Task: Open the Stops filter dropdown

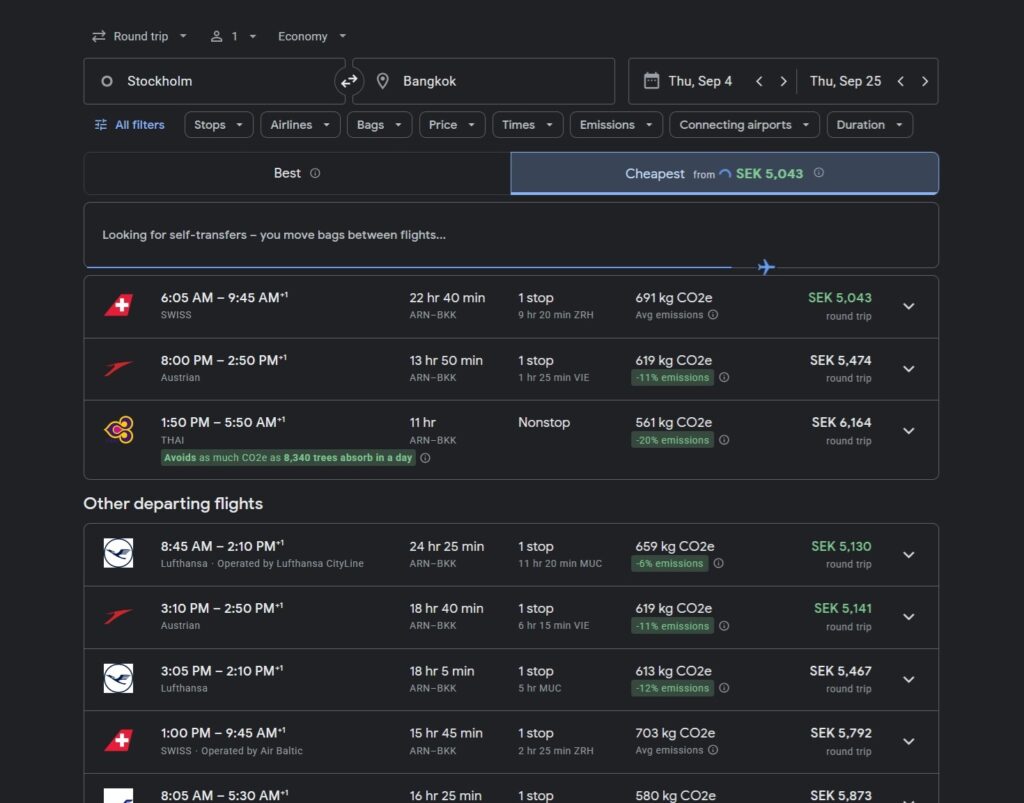Action: 218,125
